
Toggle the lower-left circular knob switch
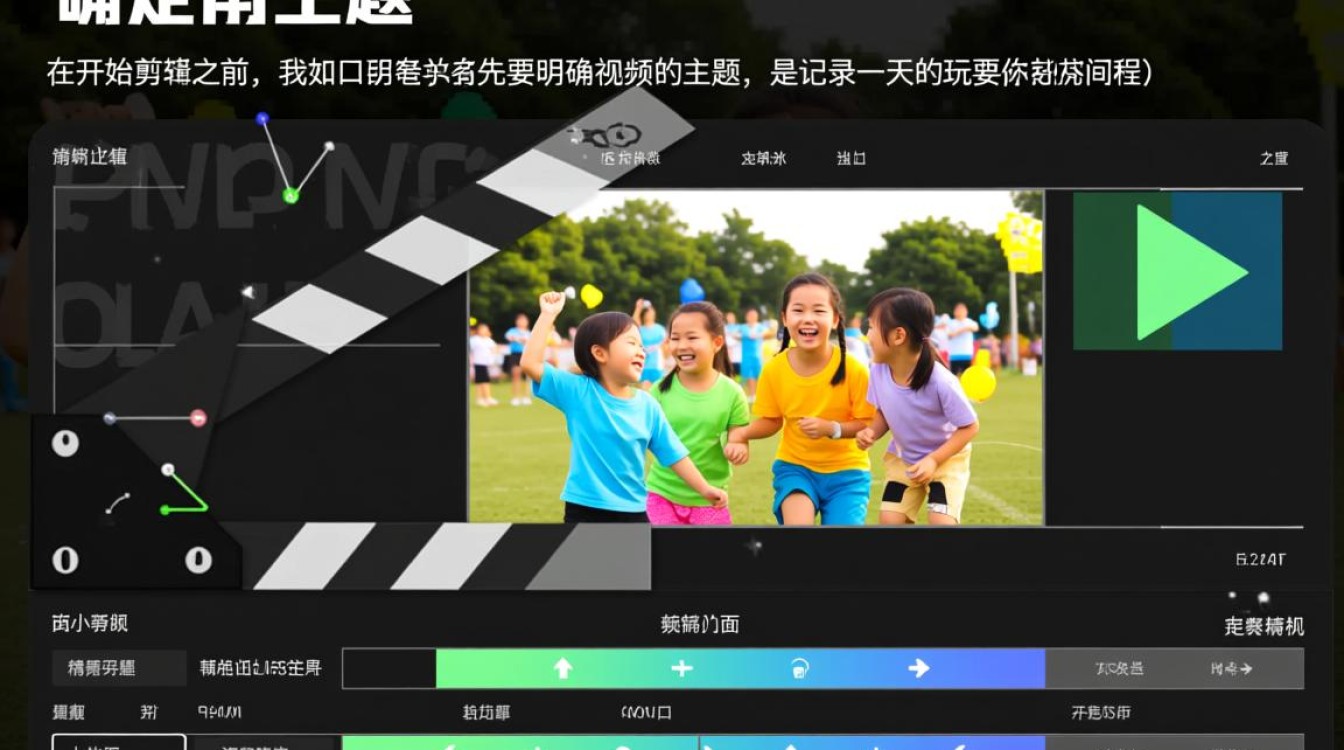67,557
